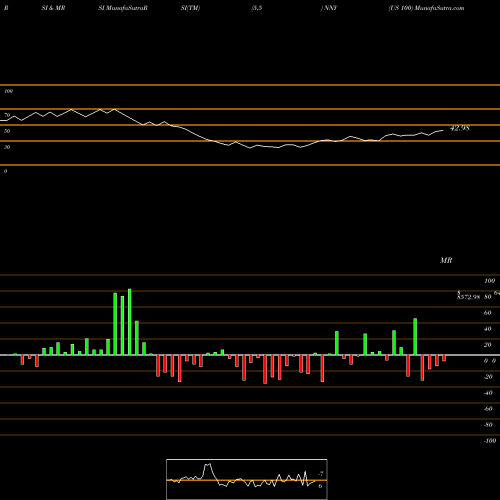Click the -40 label on MR axis
This screenshot has width=500, height=500.
coord(488,393)
